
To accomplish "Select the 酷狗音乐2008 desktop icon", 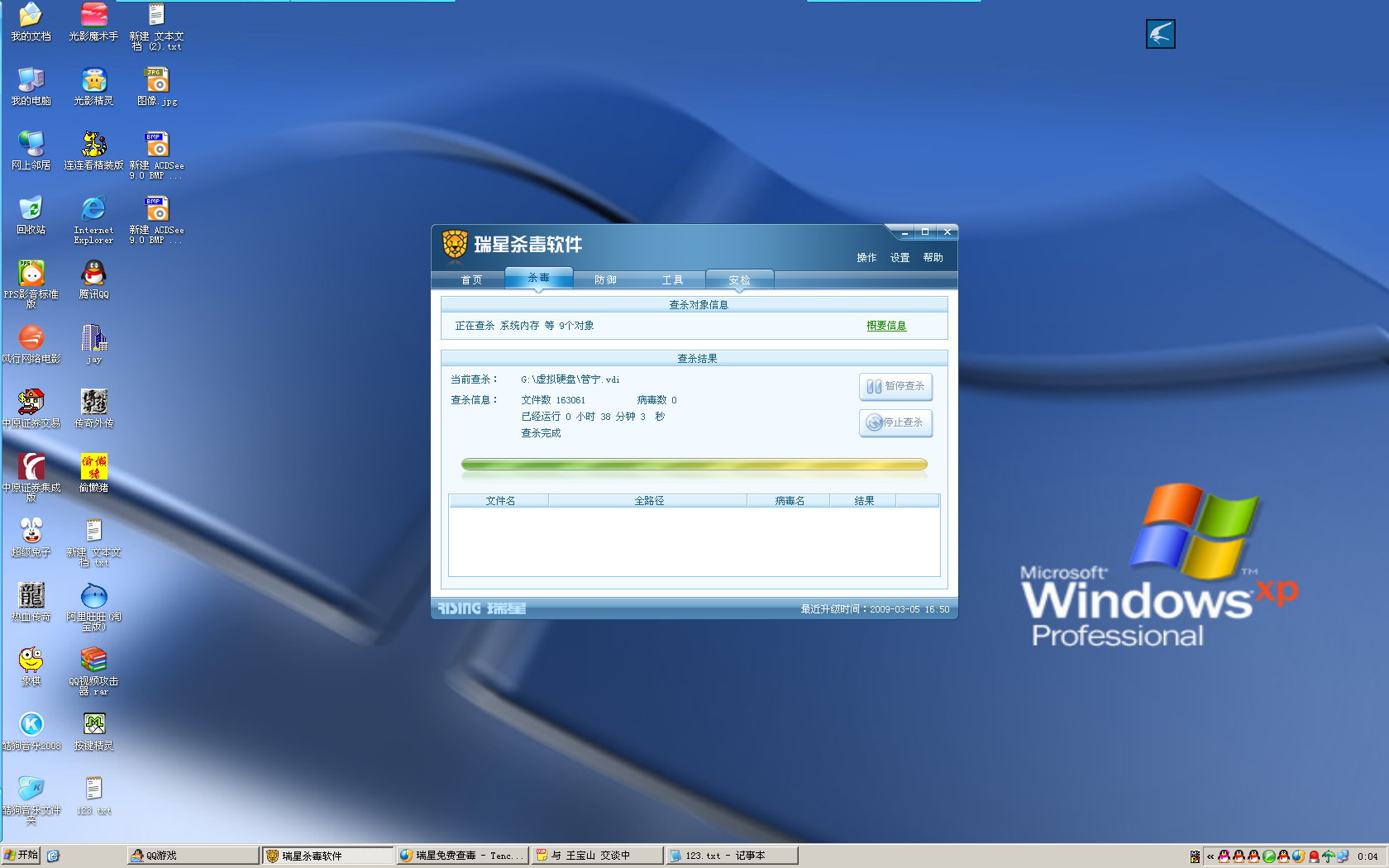I will click(x=31, y=731).
